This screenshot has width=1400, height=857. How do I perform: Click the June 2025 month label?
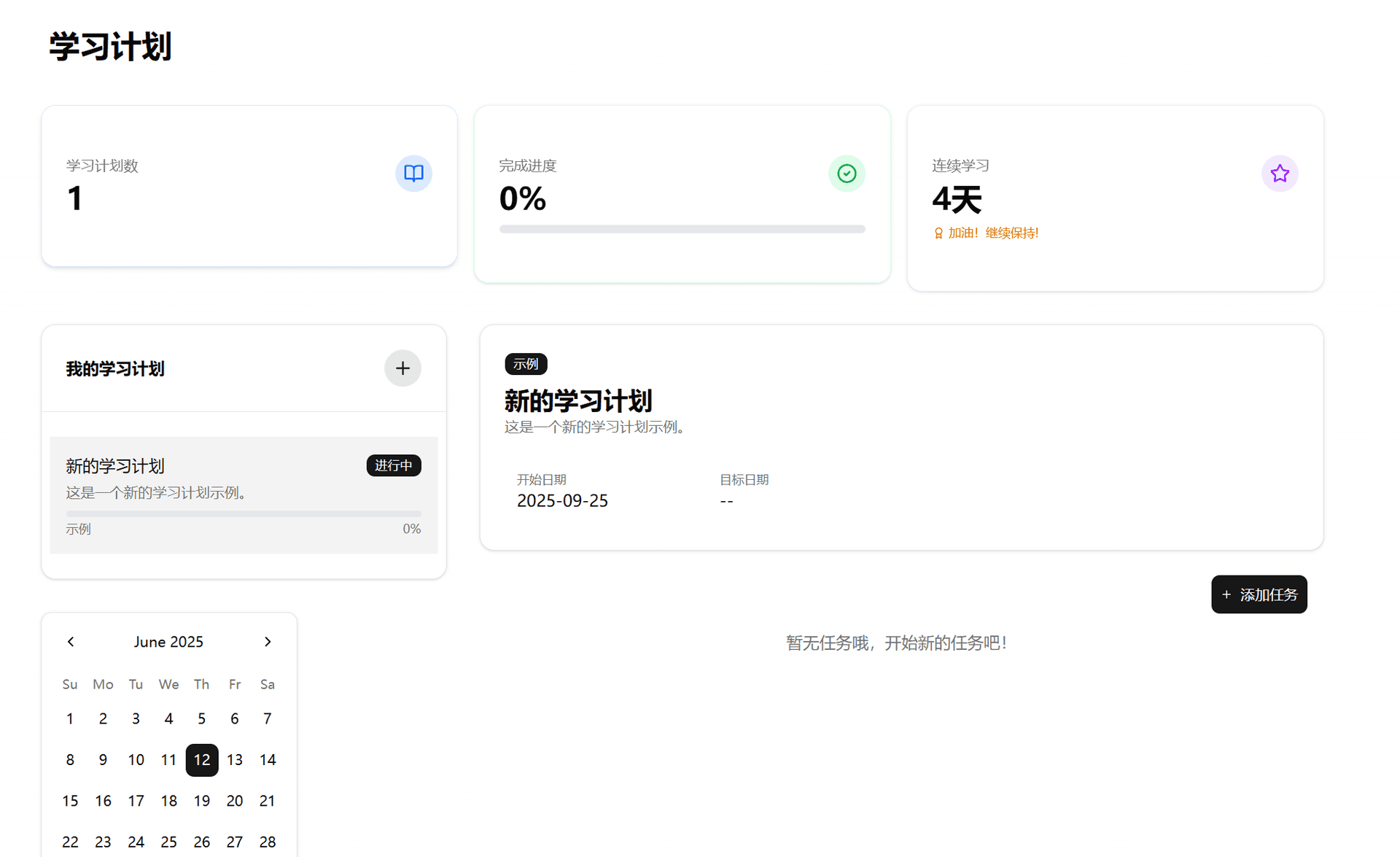(x=168, y=642)
